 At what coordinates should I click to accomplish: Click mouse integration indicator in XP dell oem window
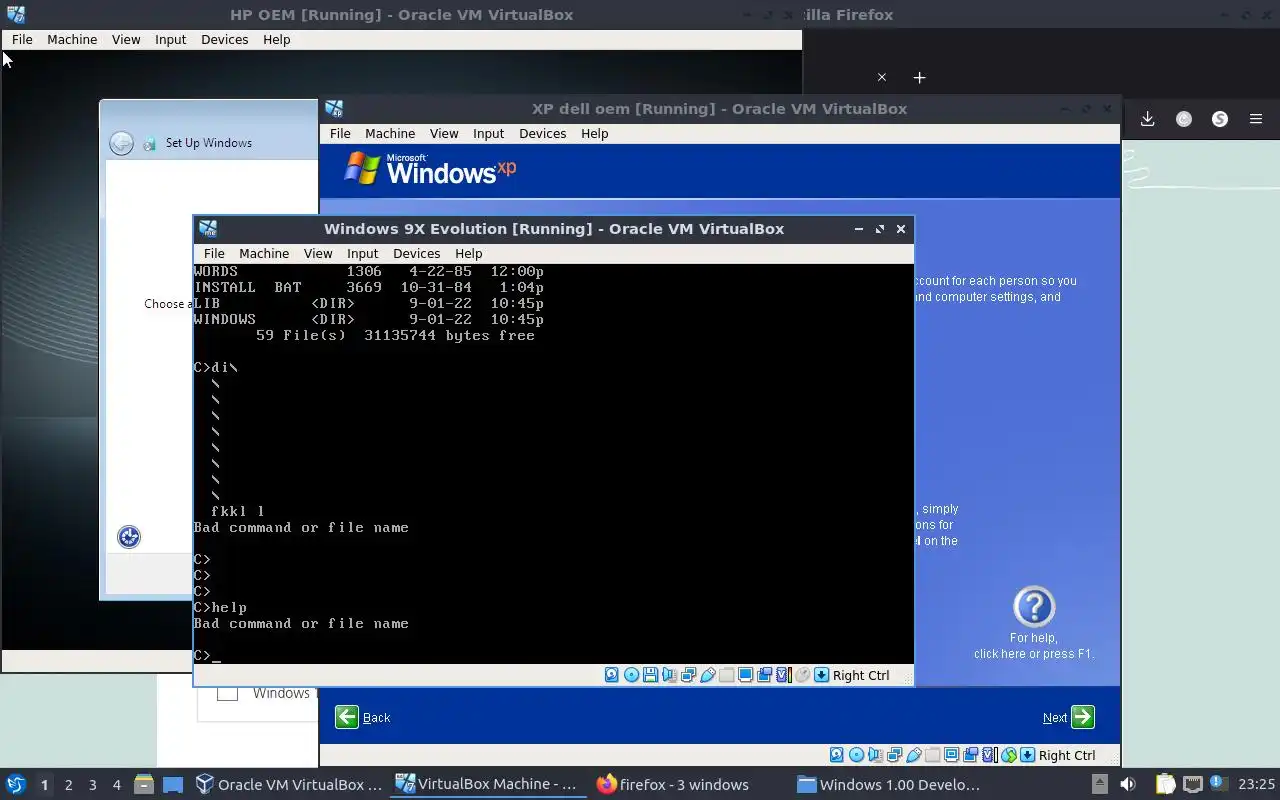[1008, 755]
